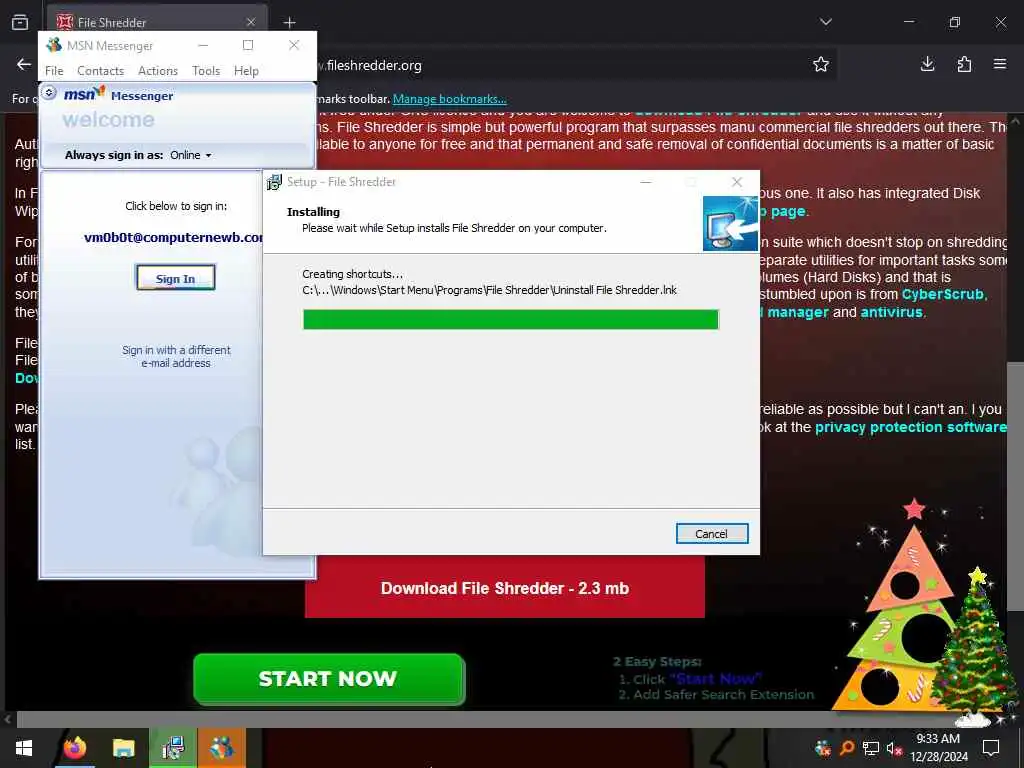Image resolution: width=1024 pixels, height=768 pixels.
Task: Click the Sign In button in Messenger
Action: pyautogui.click(x=175, y=278)
